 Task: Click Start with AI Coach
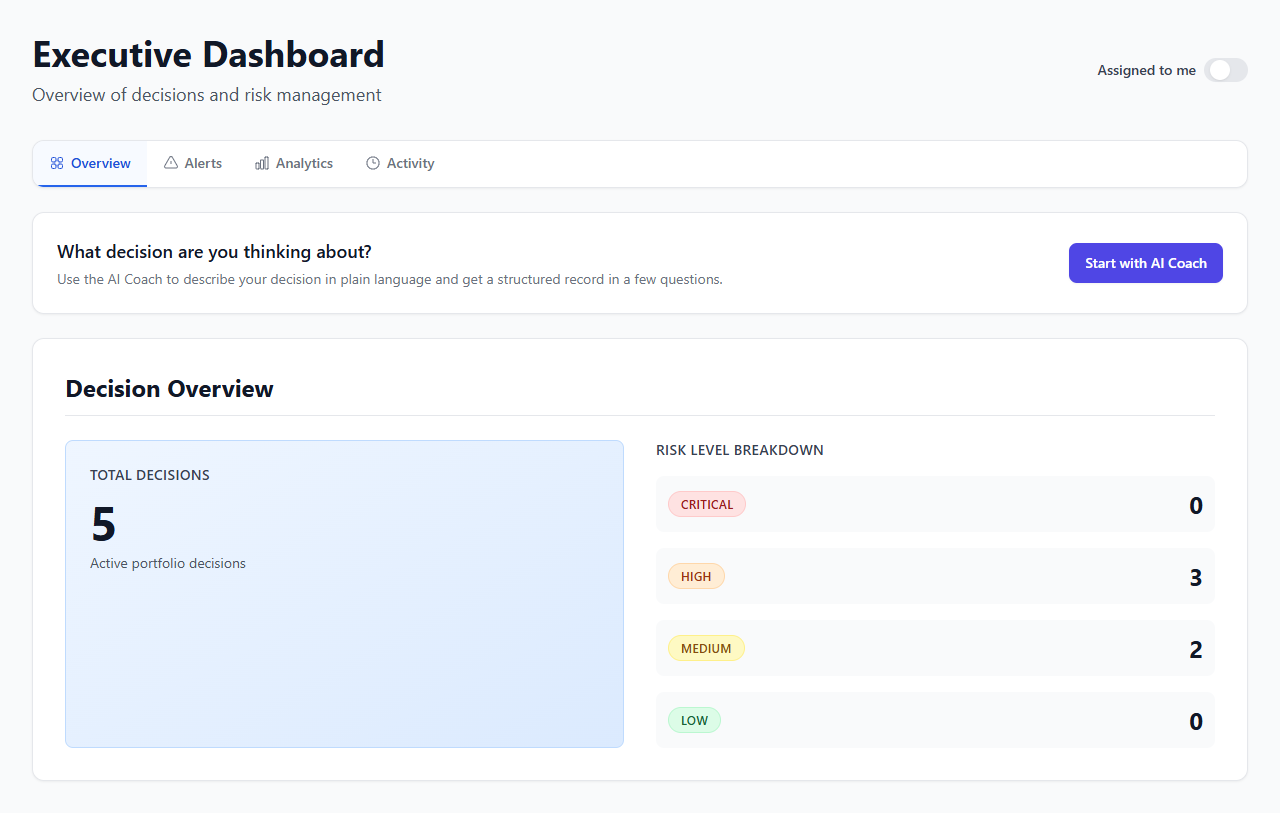[1145, 262]
